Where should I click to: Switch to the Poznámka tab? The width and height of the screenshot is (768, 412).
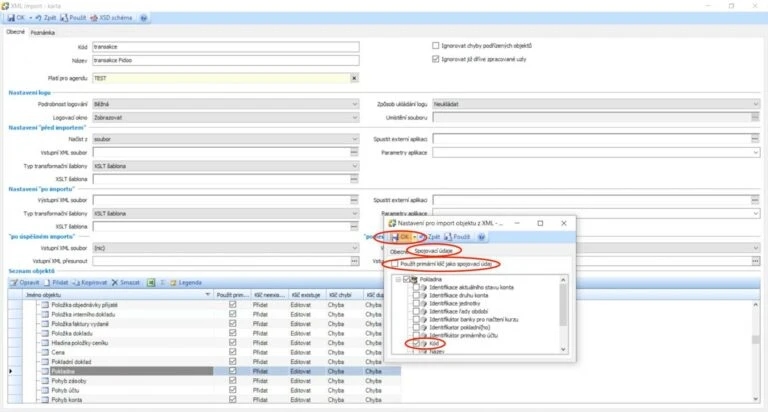[43, 33]
